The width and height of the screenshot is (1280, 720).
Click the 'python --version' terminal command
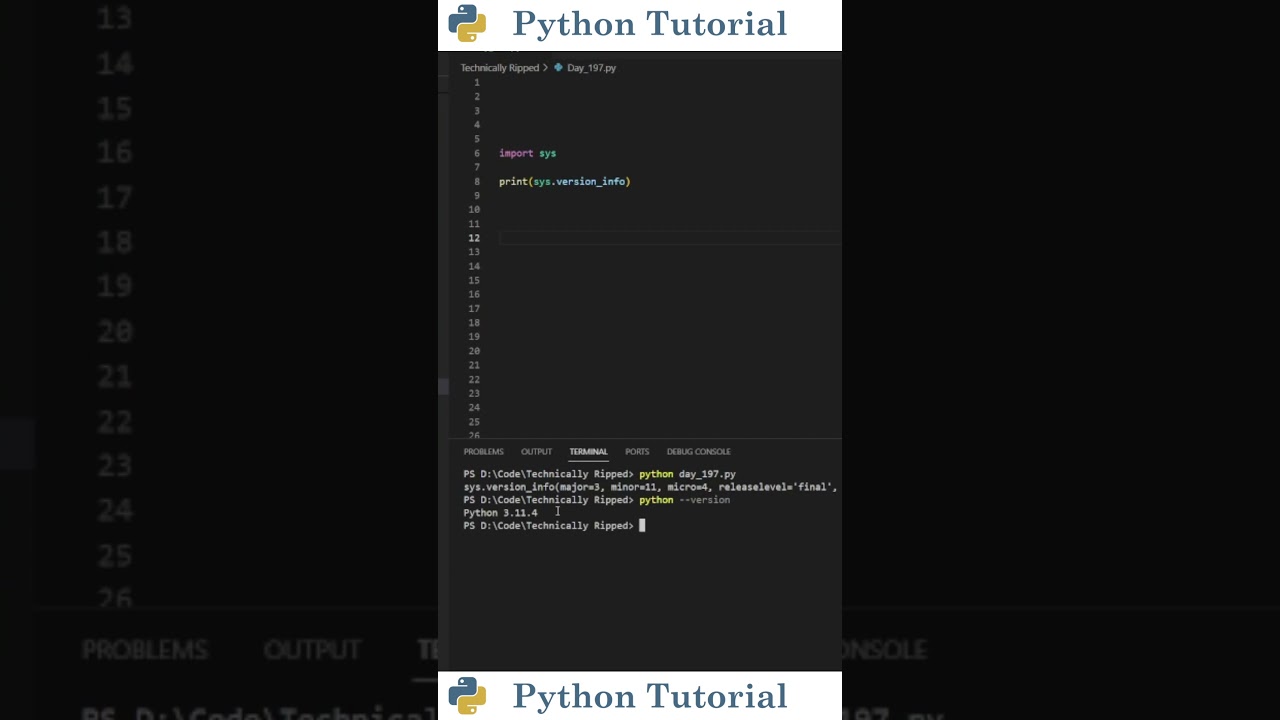pyautogui.click(x=684, y=500)
